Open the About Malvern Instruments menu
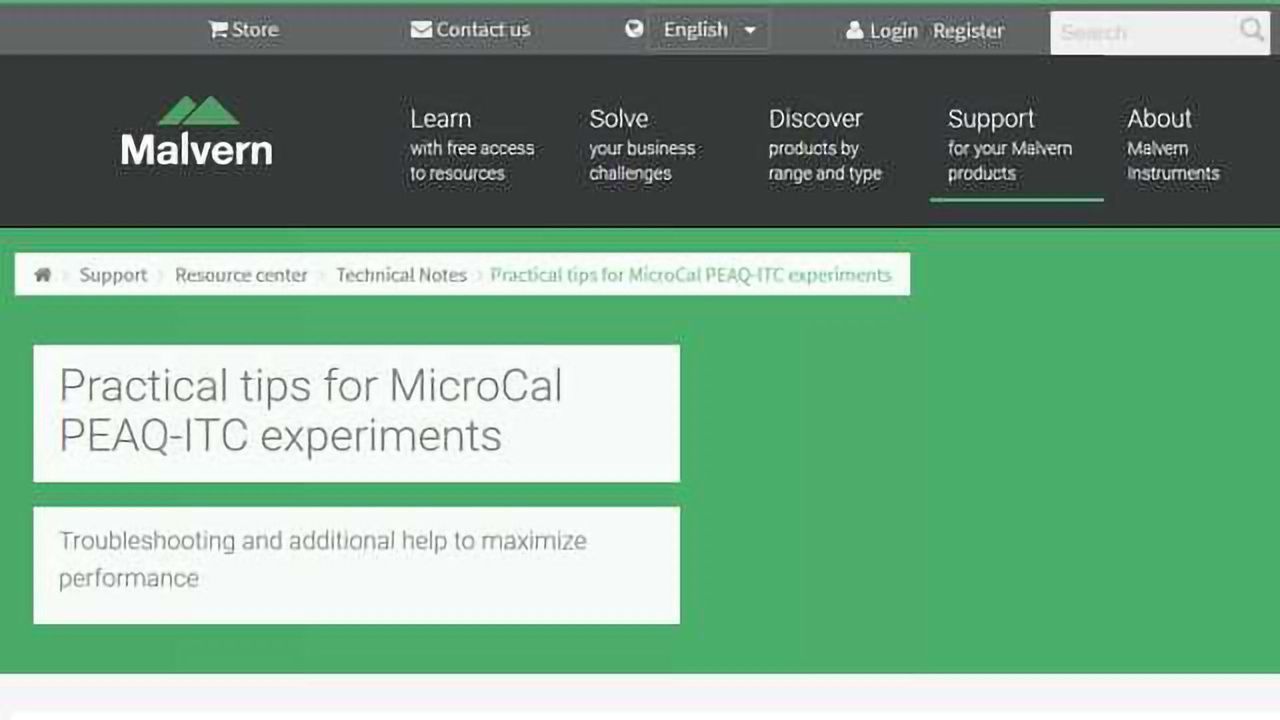 1173,145
